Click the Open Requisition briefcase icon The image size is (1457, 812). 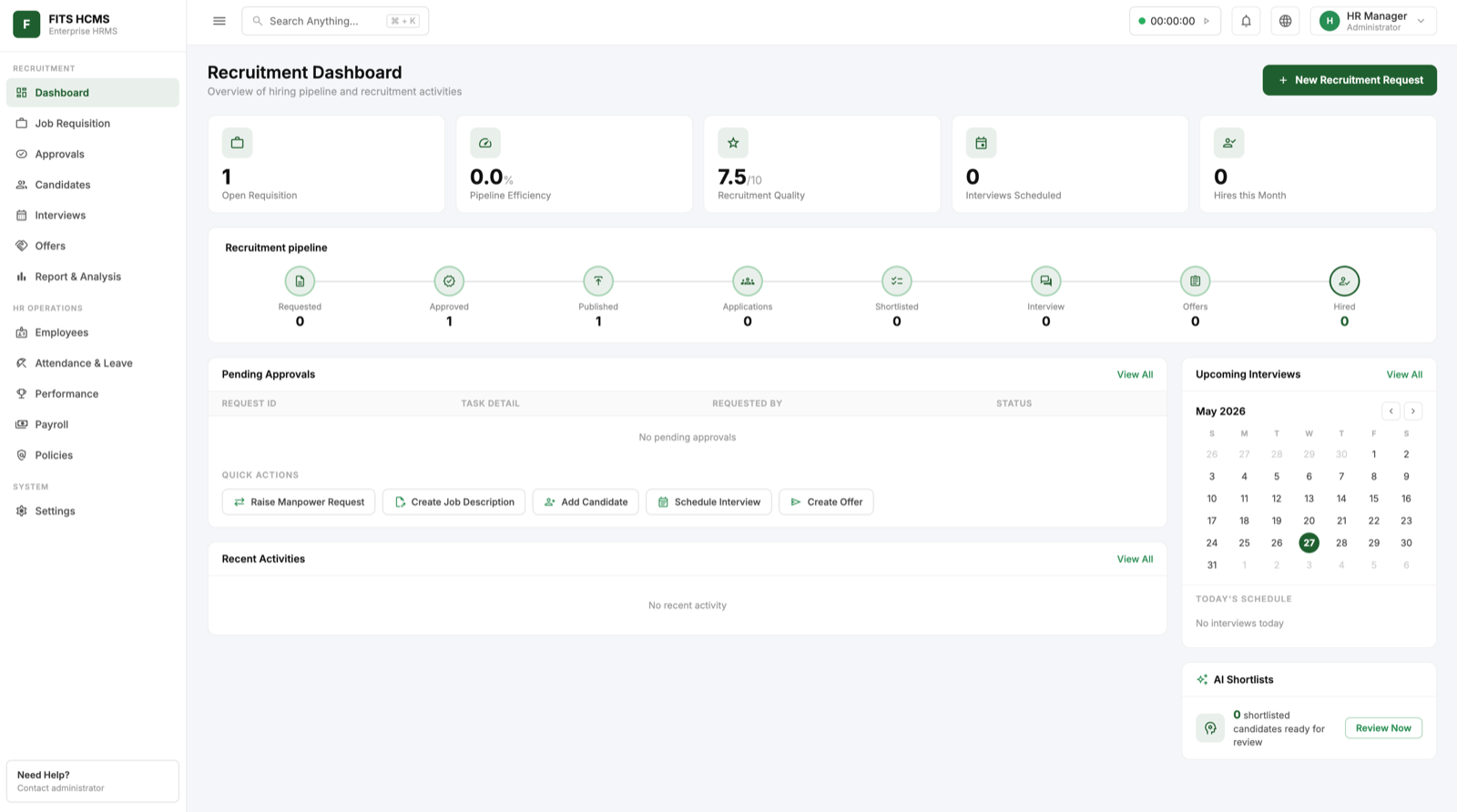click(x=238, y=143)
